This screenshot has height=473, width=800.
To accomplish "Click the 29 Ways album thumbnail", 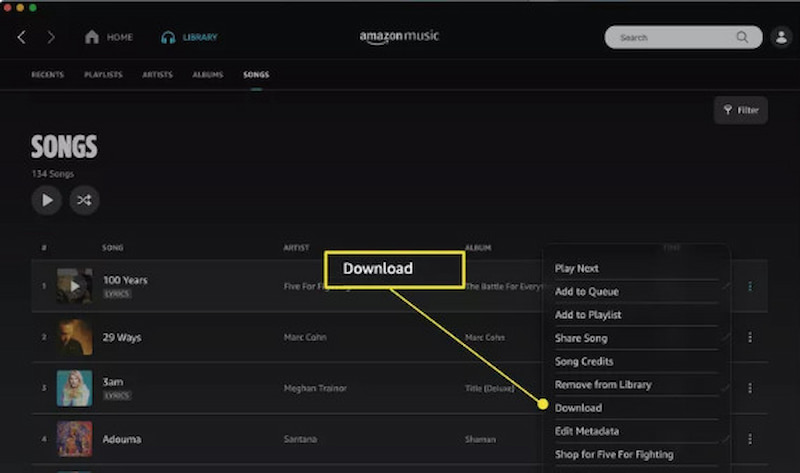I will click(x=74, y=337).
